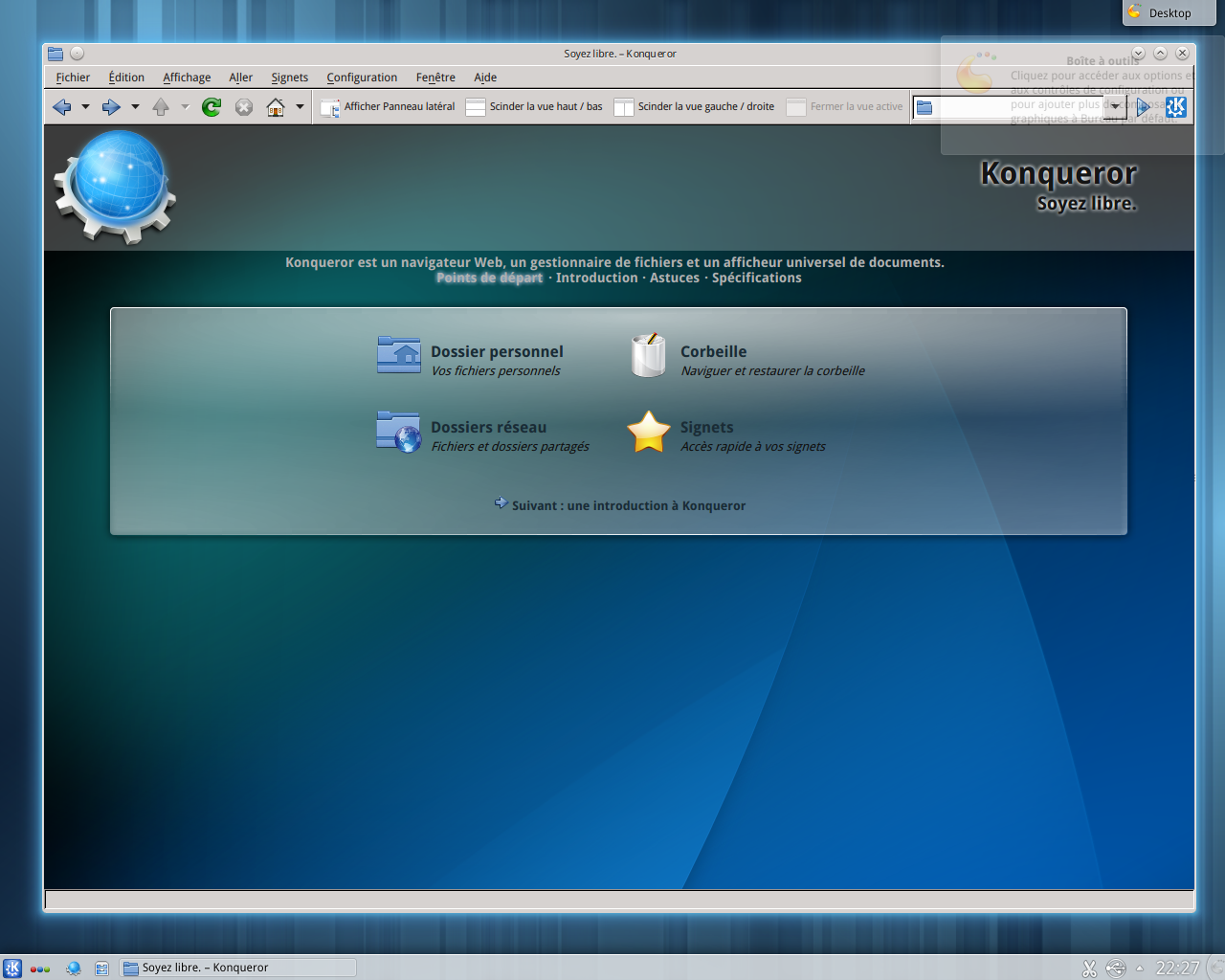1225x980 pixels.
Task: Click inside the location address field
Action: [1008, 107]
